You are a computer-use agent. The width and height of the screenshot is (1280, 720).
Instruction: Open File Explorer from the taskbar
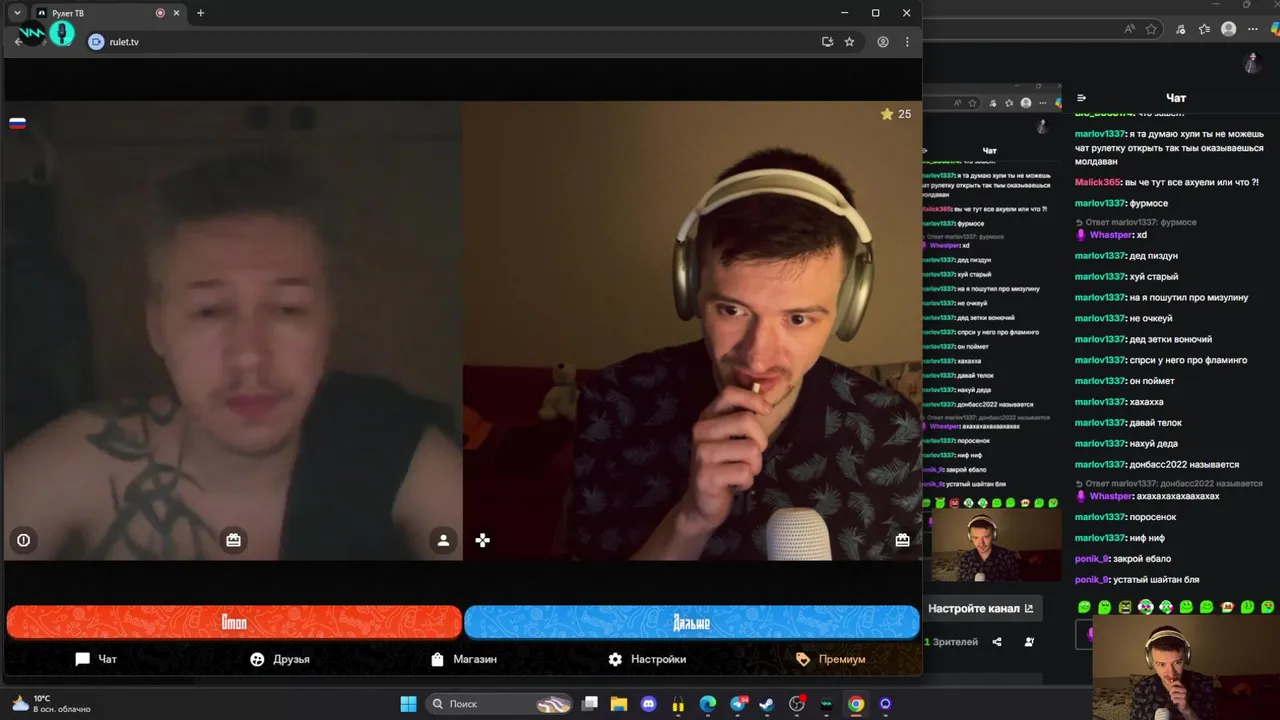coord(619,704)
